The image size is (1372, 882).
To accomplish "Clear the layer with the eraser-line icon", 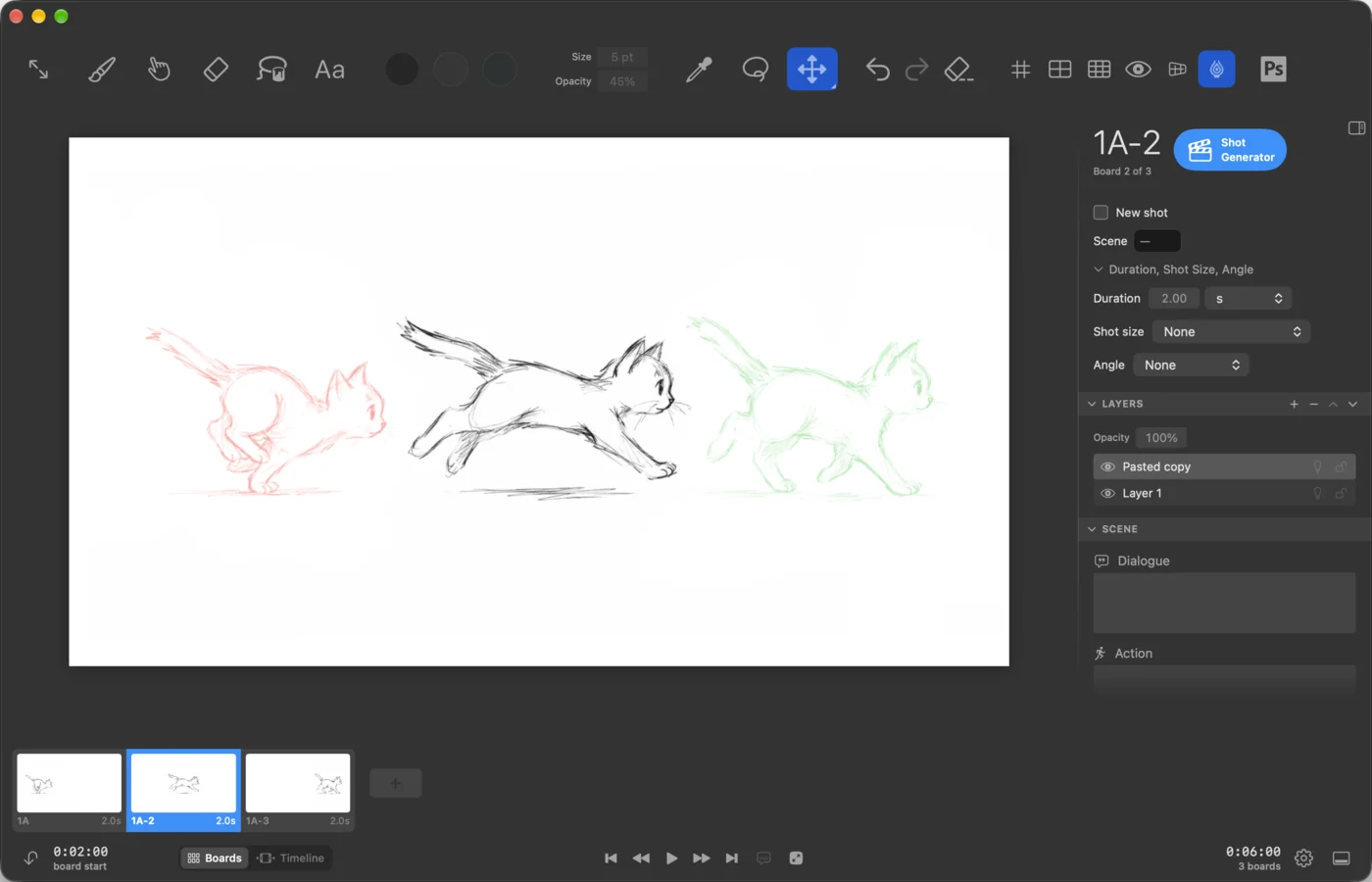I will point(958,70).
